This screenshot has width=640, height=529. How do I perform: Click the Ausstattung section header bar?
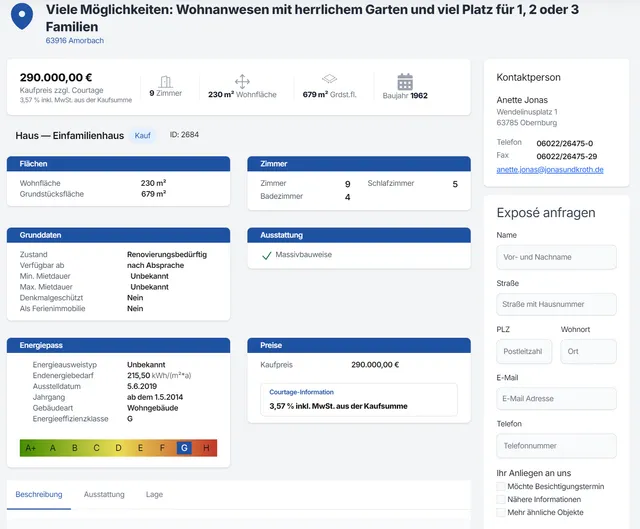(x=359, y=235)
